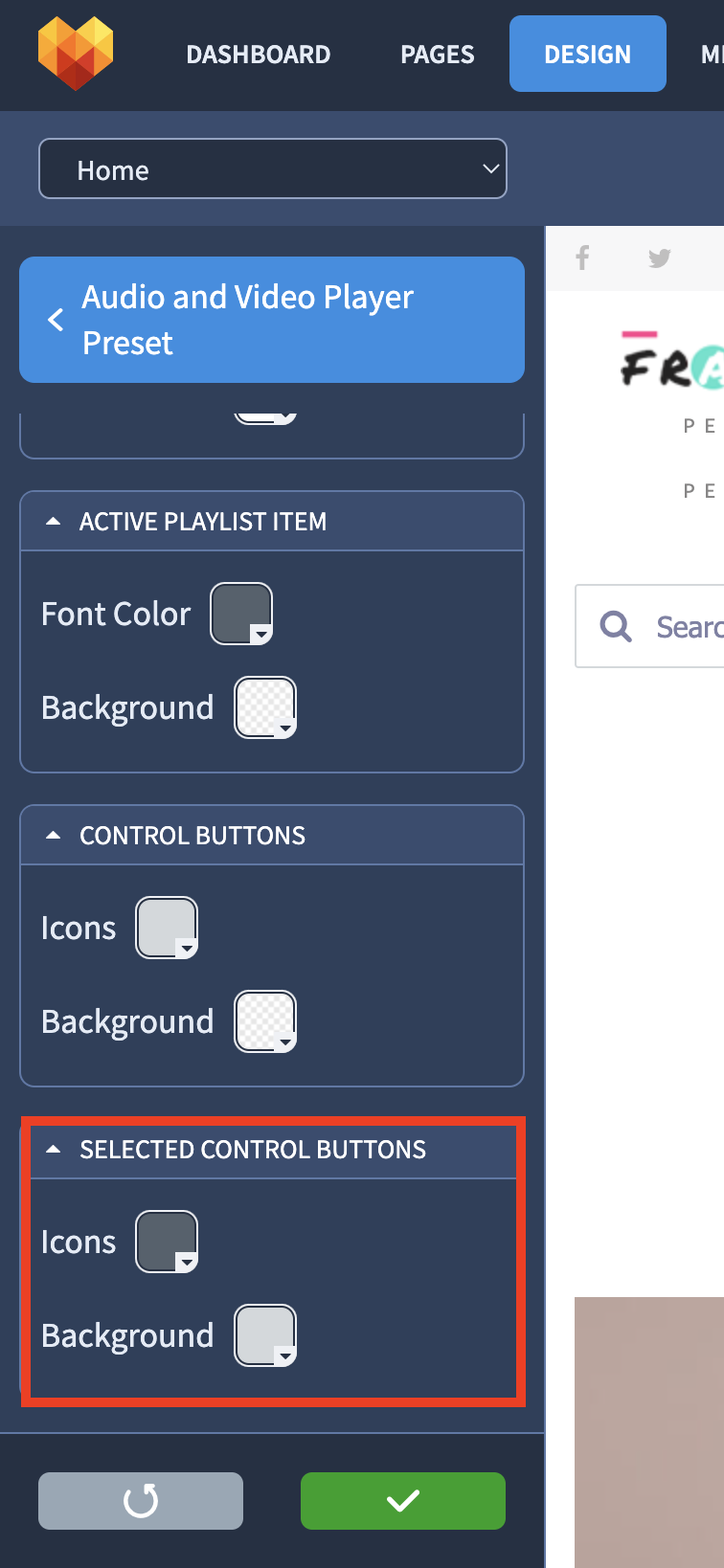Click the Search input field in preview
This screenshot has height=1568, width=724.
click(649, 626)
